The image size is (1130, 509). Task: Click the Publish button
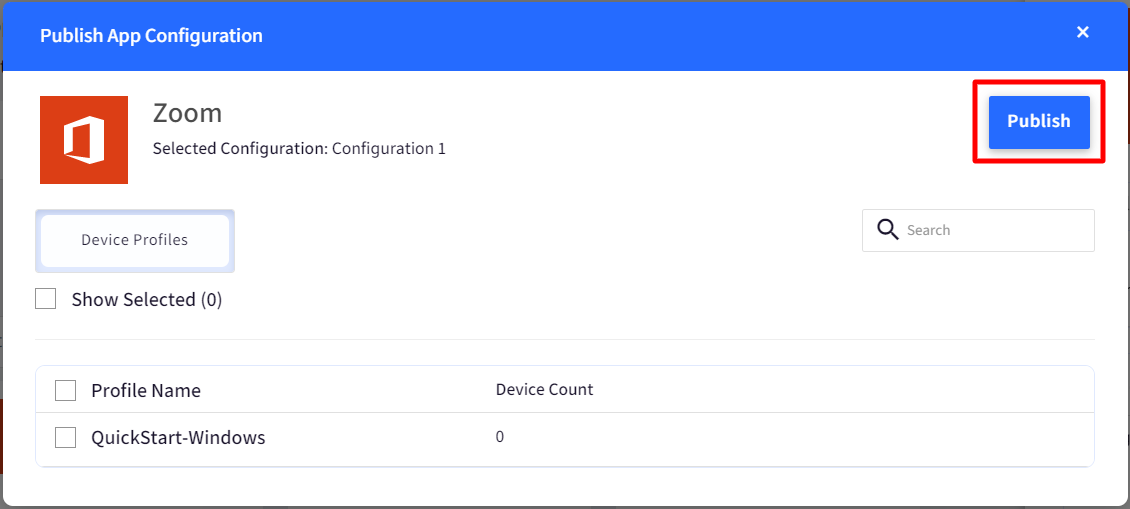pyautogui.click(x=1038, y=122)
